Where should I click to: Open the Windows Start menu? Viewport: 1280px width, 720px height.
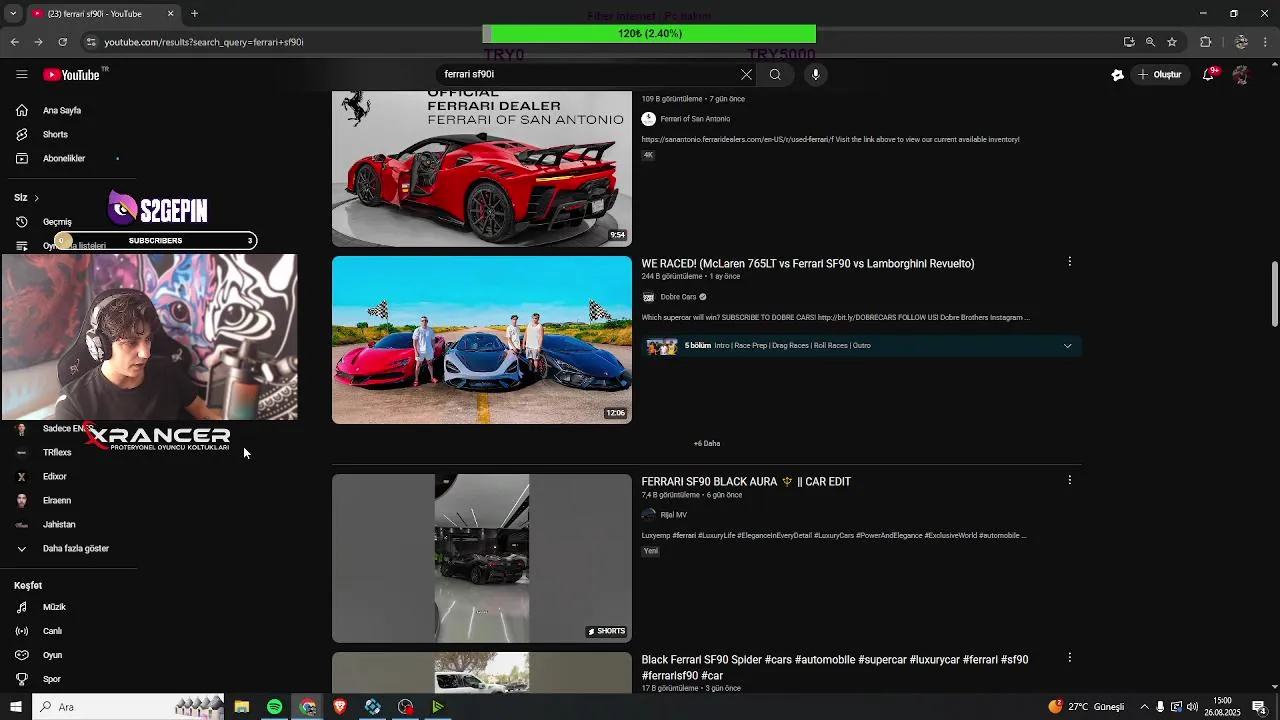[x=15, y=707]
